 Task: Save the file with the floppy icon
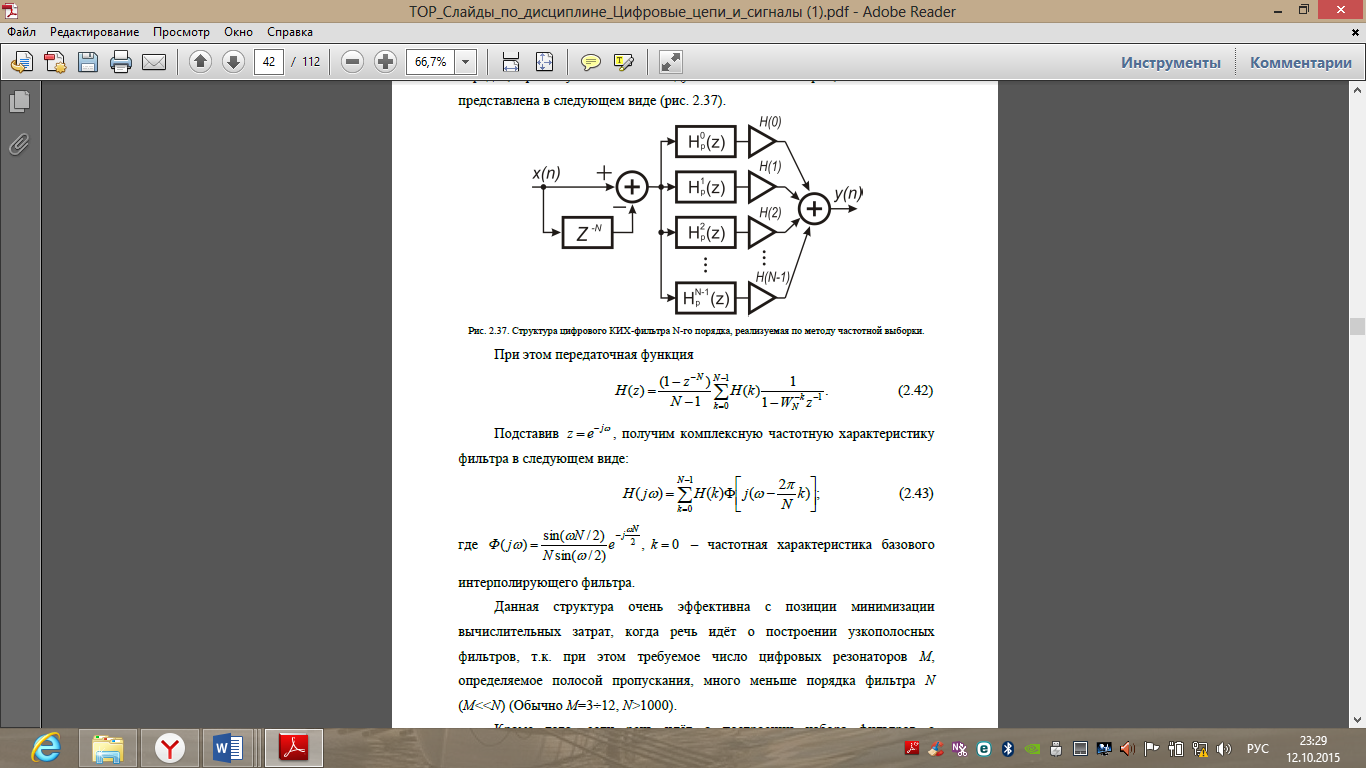click(88, 62)
